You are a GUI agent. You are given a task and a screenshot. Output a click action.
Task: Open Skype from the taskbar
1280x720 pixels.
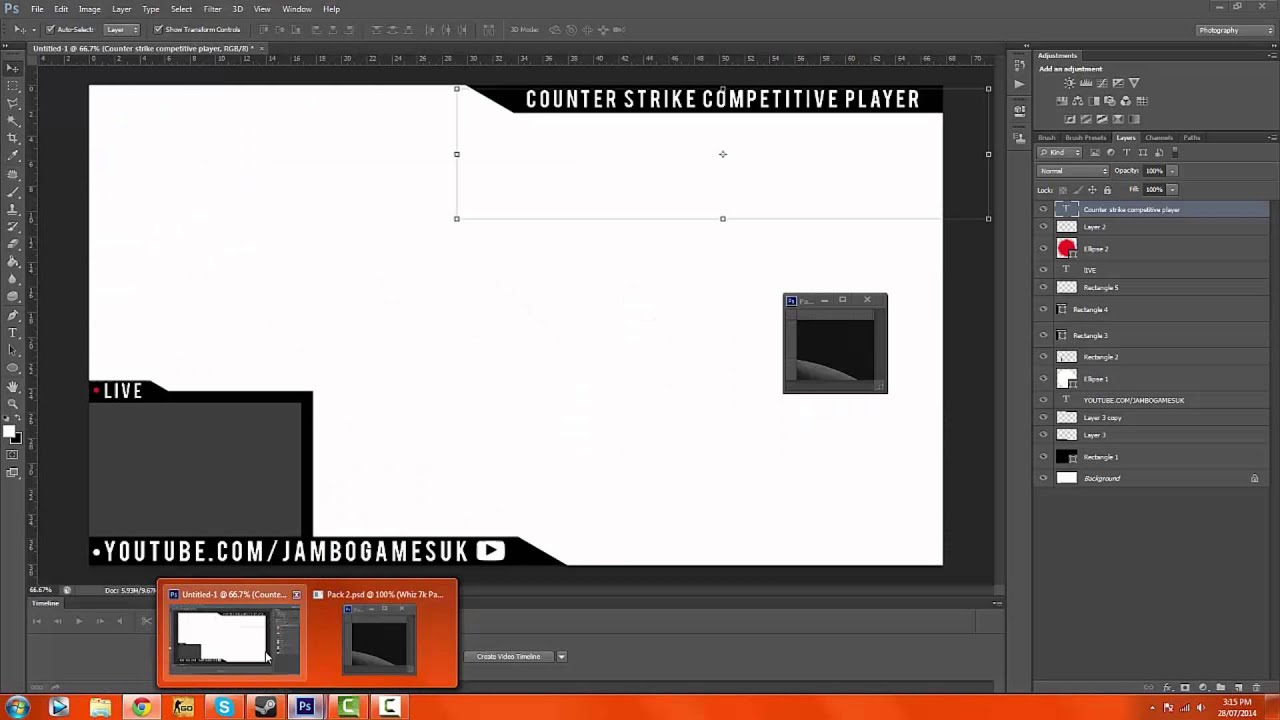pos(223,707)
